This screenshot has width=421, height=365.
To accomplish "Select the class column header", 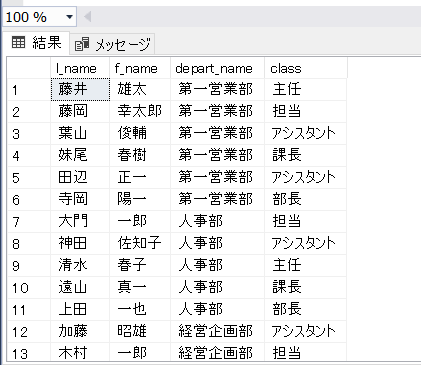I will 306,68.
